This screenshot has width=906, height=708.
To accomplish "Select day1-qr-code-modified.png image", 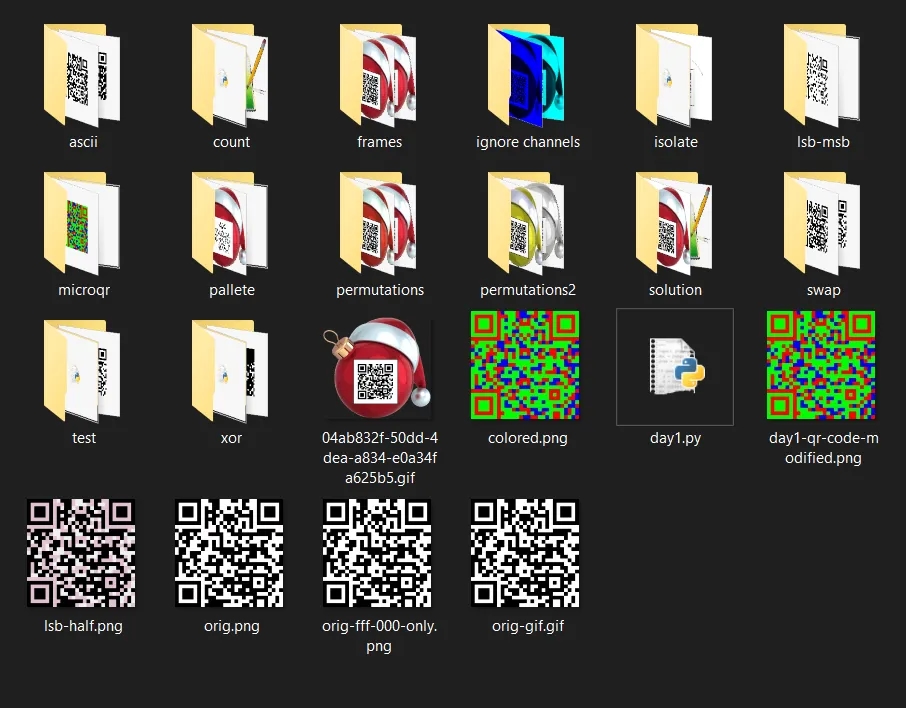I will pyautogui.click(x=822, y=365).
